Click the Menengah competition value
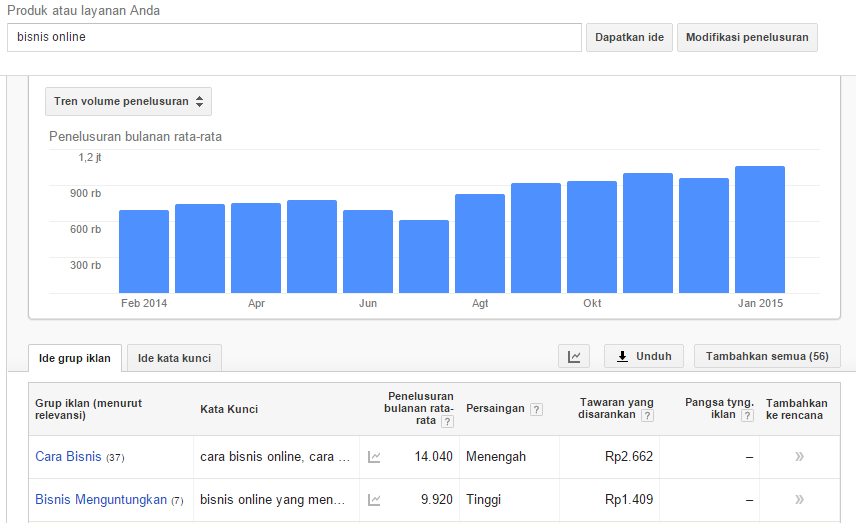This screenshot has height=523, width=856. [x=496, y=457]
